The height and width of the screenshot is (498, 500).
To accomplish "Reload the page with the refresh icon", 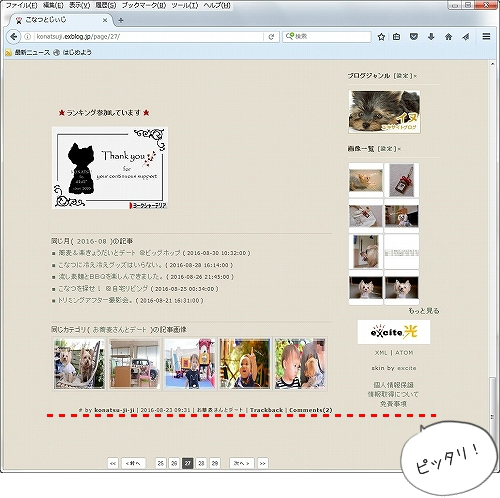I will point(271,37).
